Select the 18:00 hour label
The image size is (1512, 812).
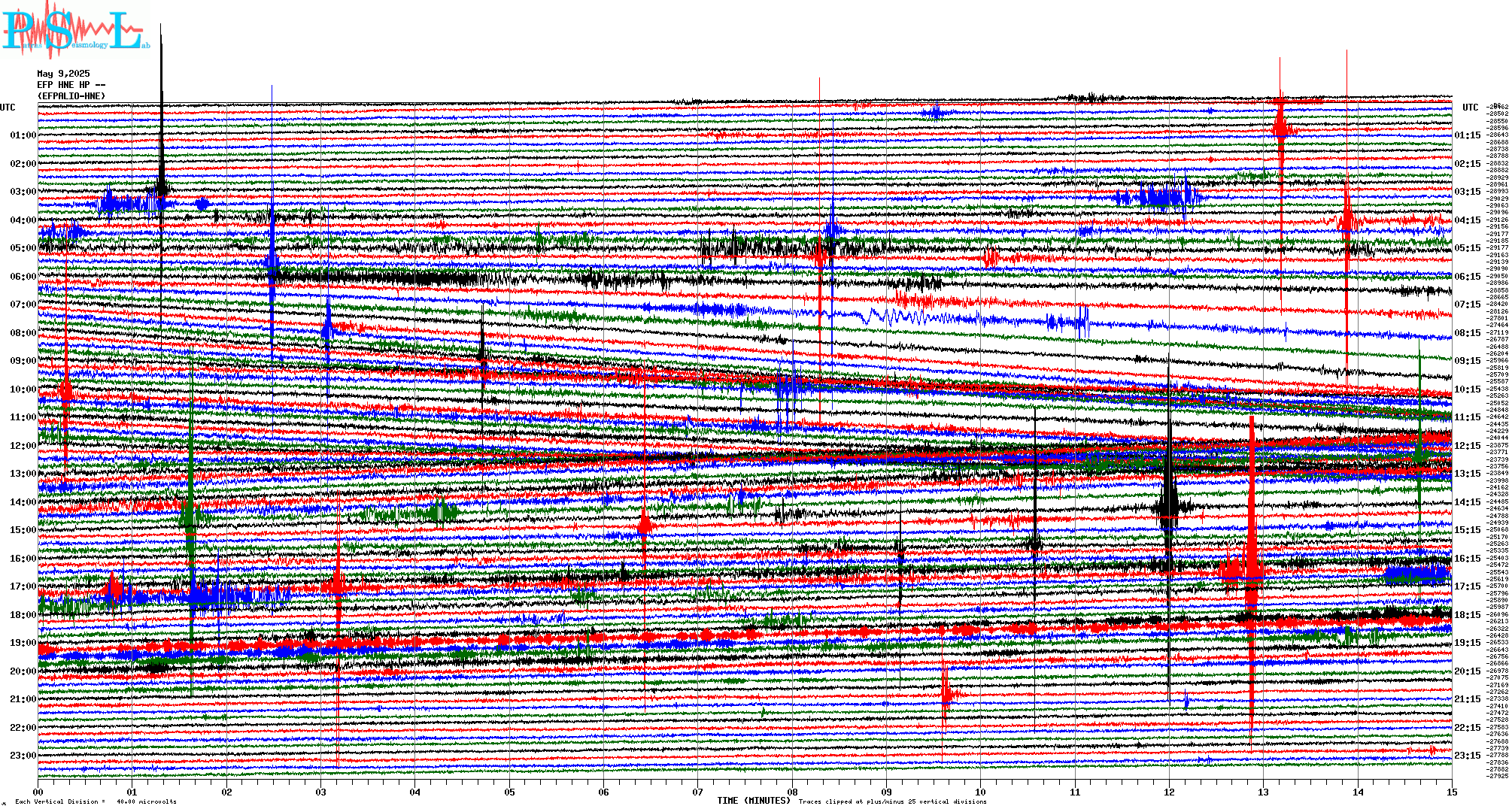[23, 615]
